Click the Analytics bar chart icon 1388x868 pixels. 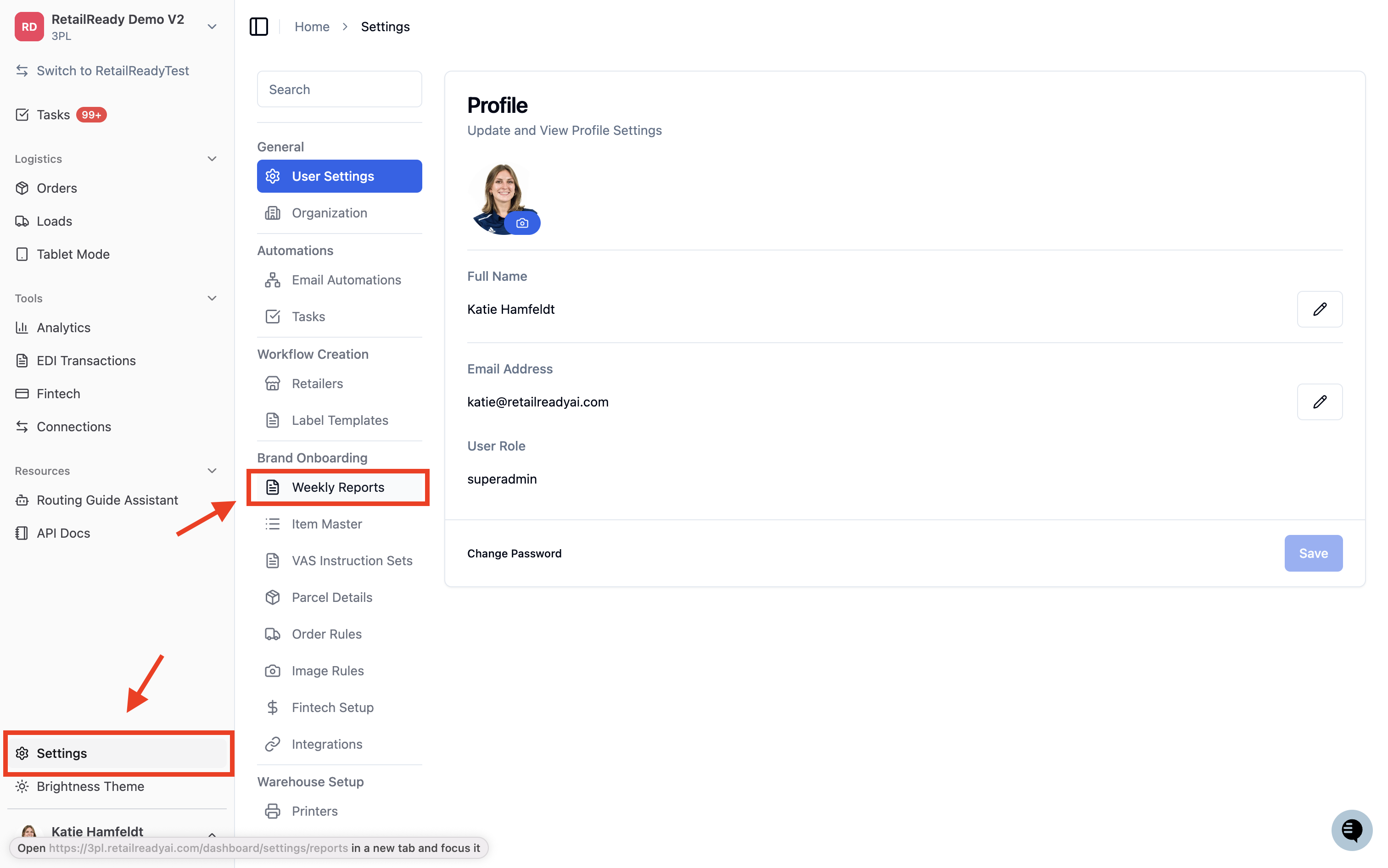tap(22, 327)
